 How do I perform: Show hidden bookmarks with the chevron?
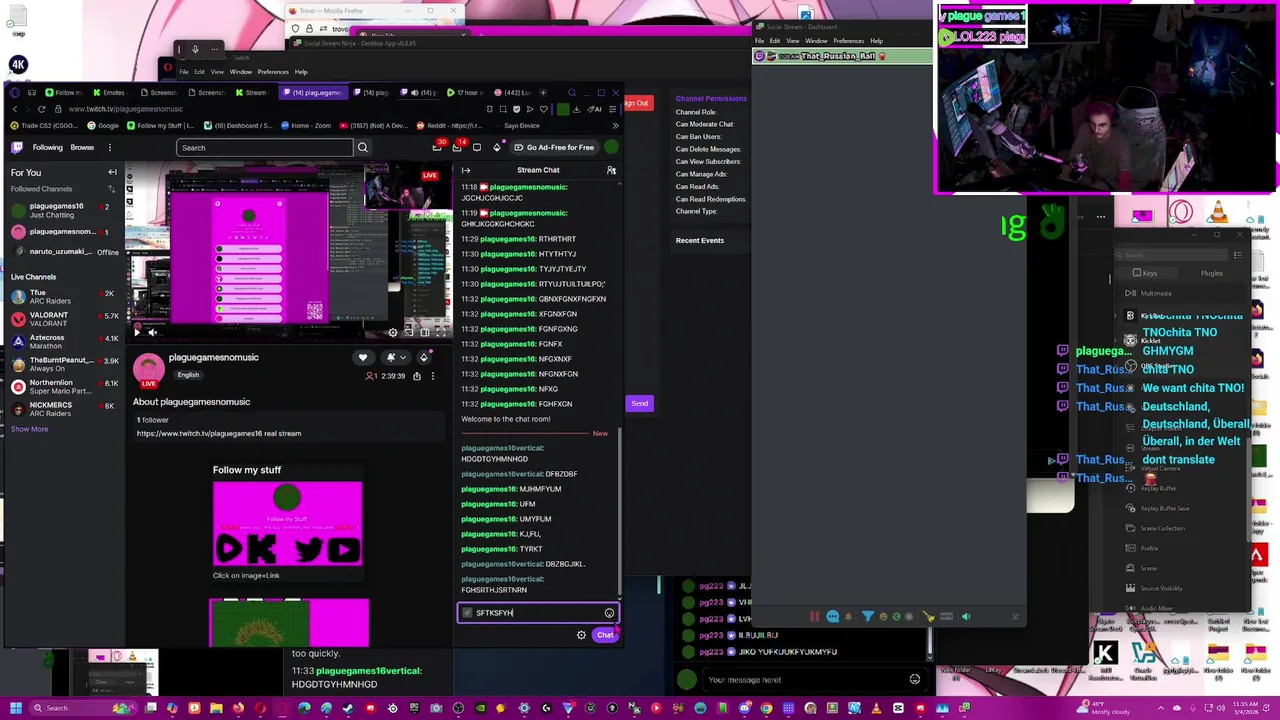click(615, 126)
